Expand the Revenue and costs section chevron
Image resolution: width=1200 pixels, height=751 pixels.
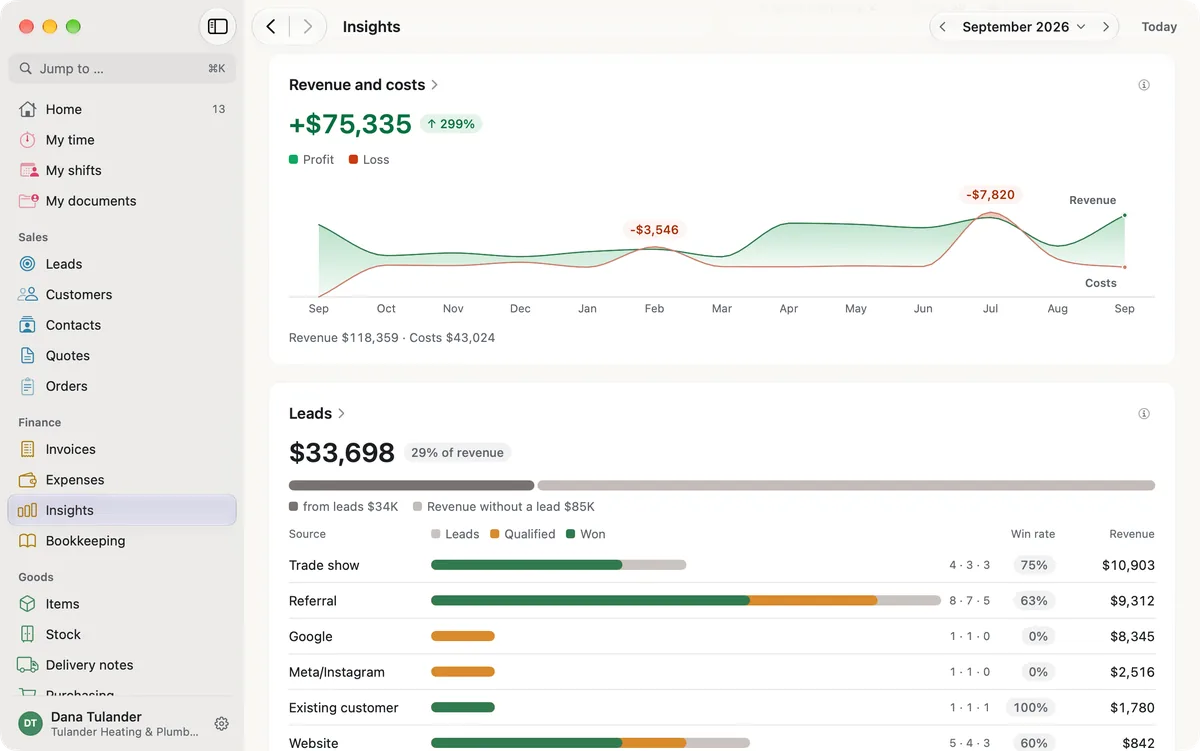click(435, 85)
